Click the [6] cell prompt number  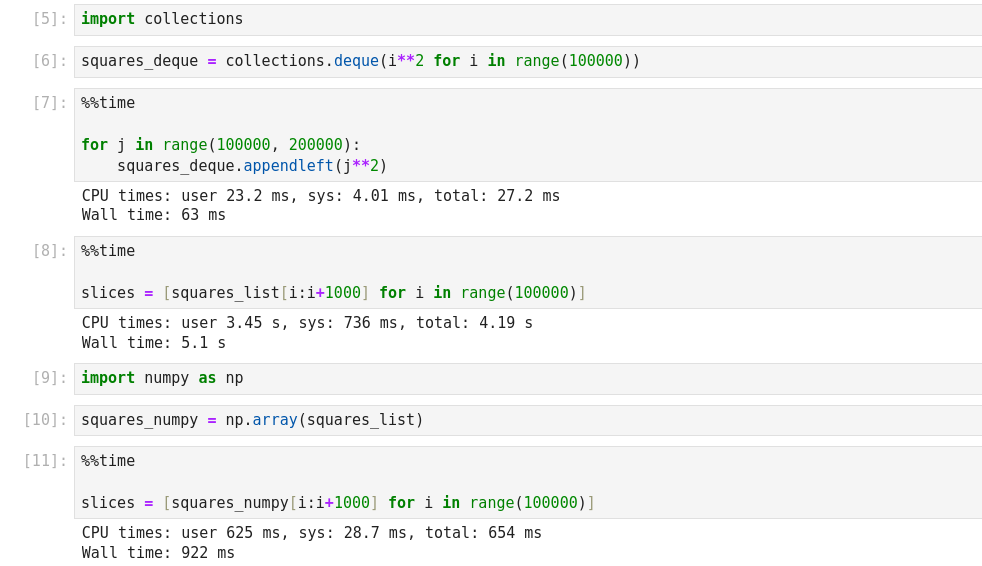[49, 61]
